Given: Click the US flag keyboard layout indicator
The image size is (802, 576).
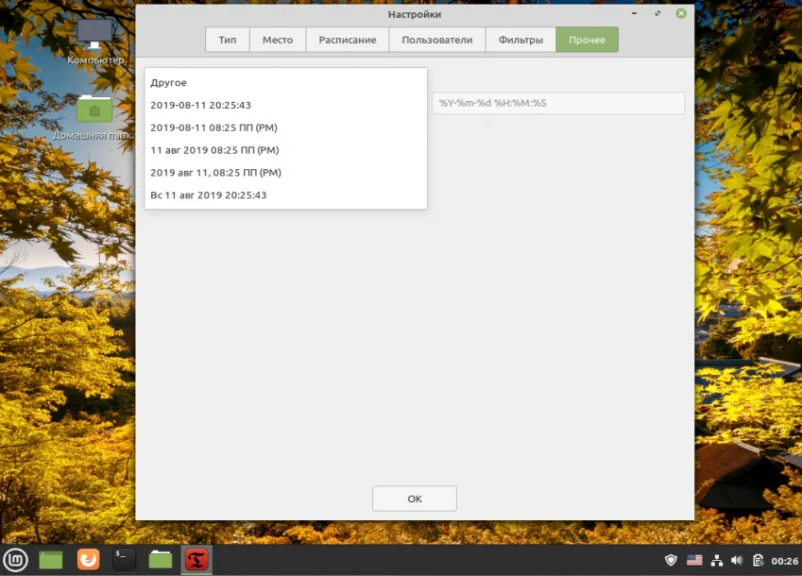Looking at the screenshot, I should (694, 561).
